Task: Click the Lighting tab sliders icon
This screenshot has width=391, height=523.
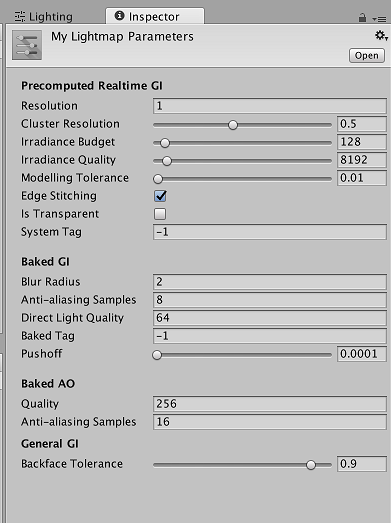Action: (20, 16)
